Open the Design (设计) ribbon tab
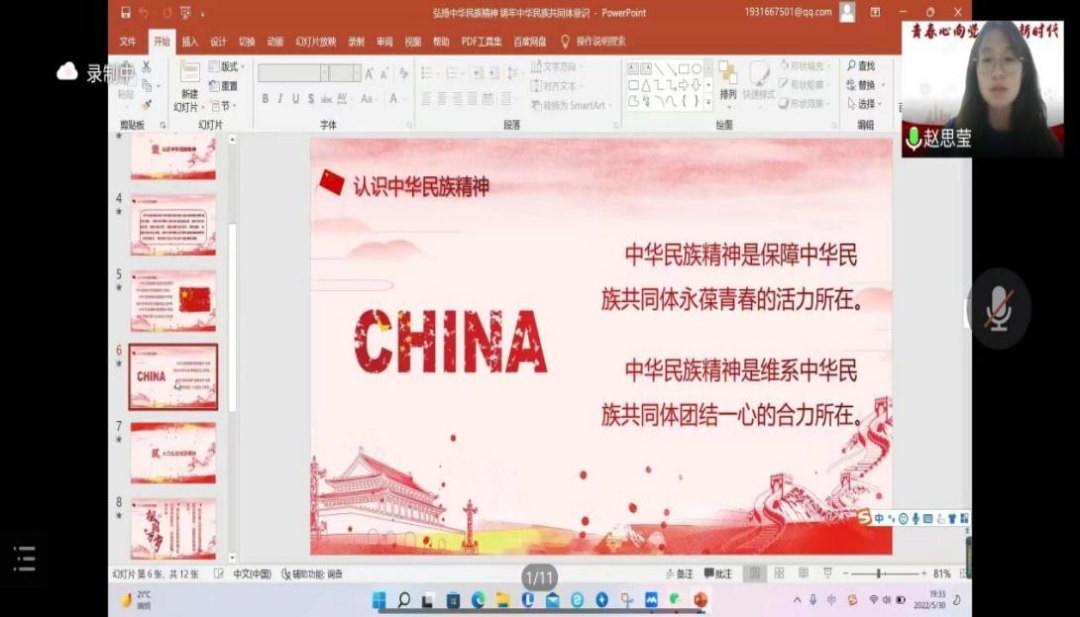The height and width of the screenshot is (617, 1080). coord(218,42)
